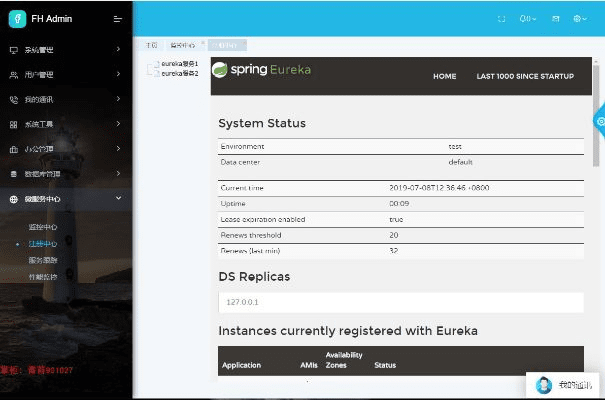
Task: Open the mail message icon
Action: click(x=555, y=18)
